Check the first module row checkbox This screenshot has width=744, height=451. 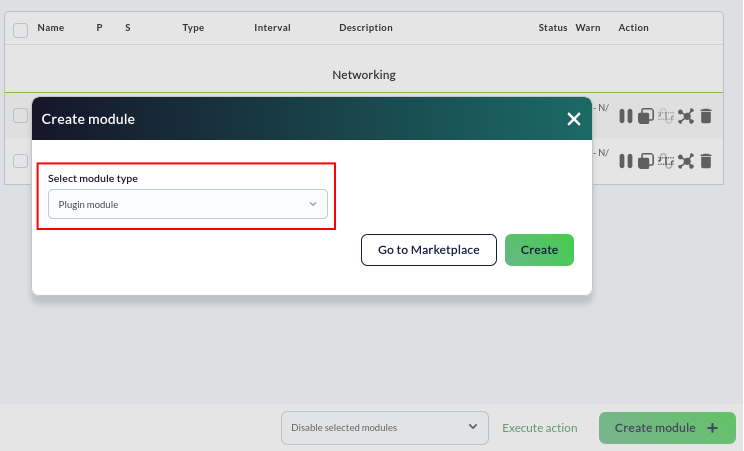[x=20, y=115]
